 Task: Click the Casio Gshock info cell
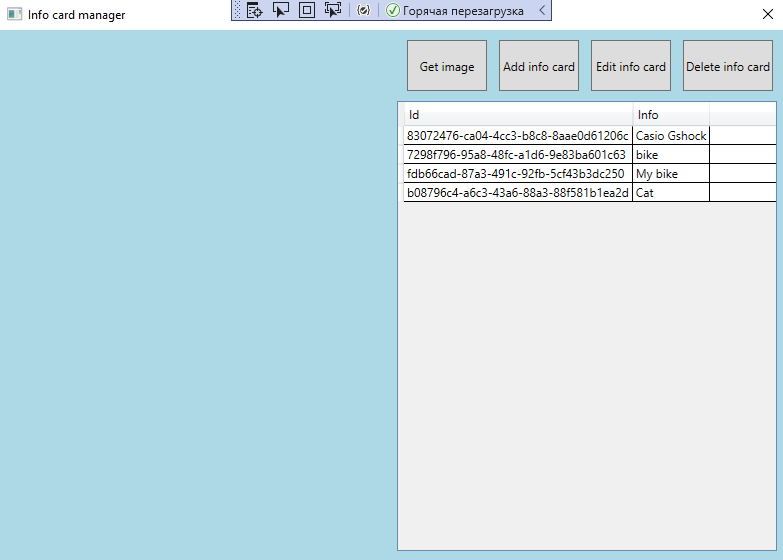671,135
